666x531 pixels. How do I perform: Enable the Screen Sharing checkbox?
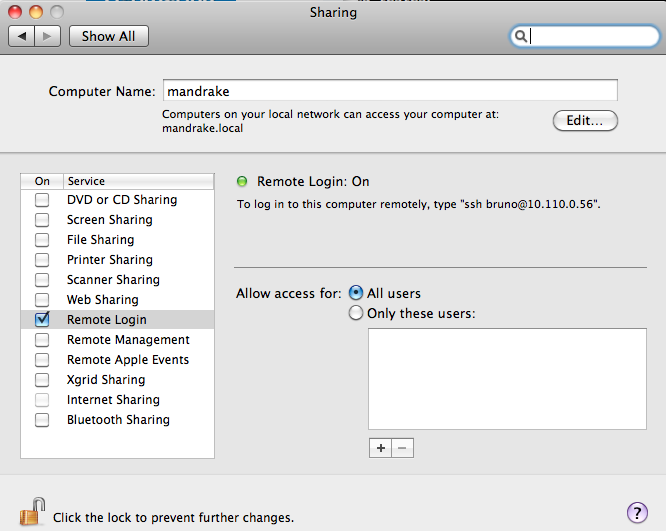click(x=42, y=220)
